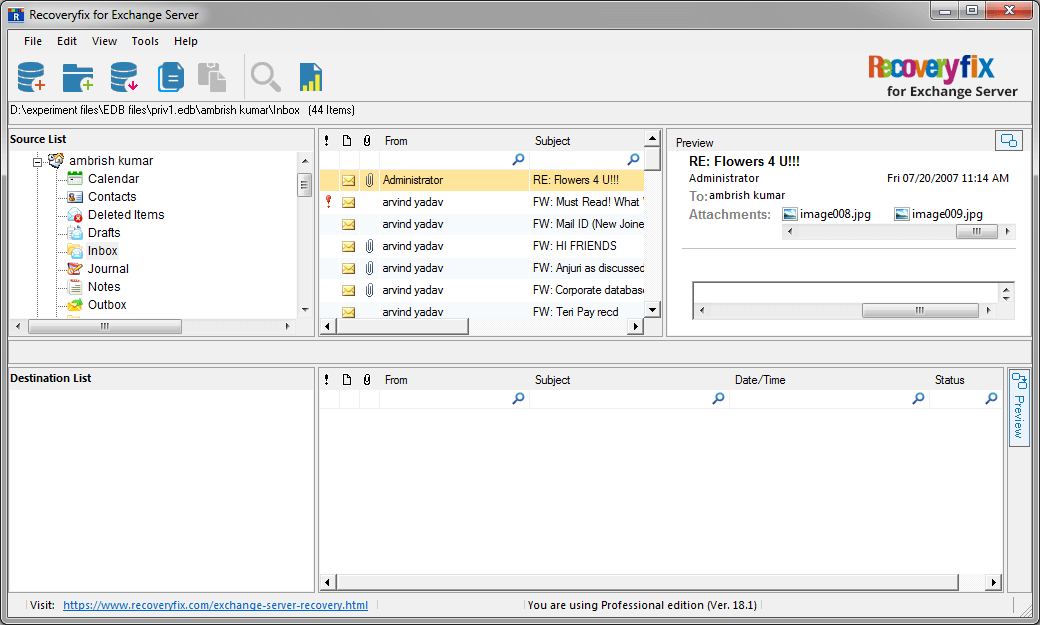Click the red importance flag on Must Read message

click(328, 201)
